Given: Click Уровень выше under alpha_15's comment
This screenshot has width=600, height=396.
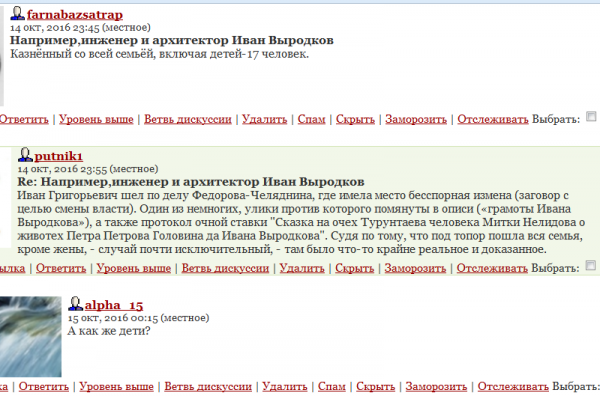Looking at the screenshot, I should [116, 387].
